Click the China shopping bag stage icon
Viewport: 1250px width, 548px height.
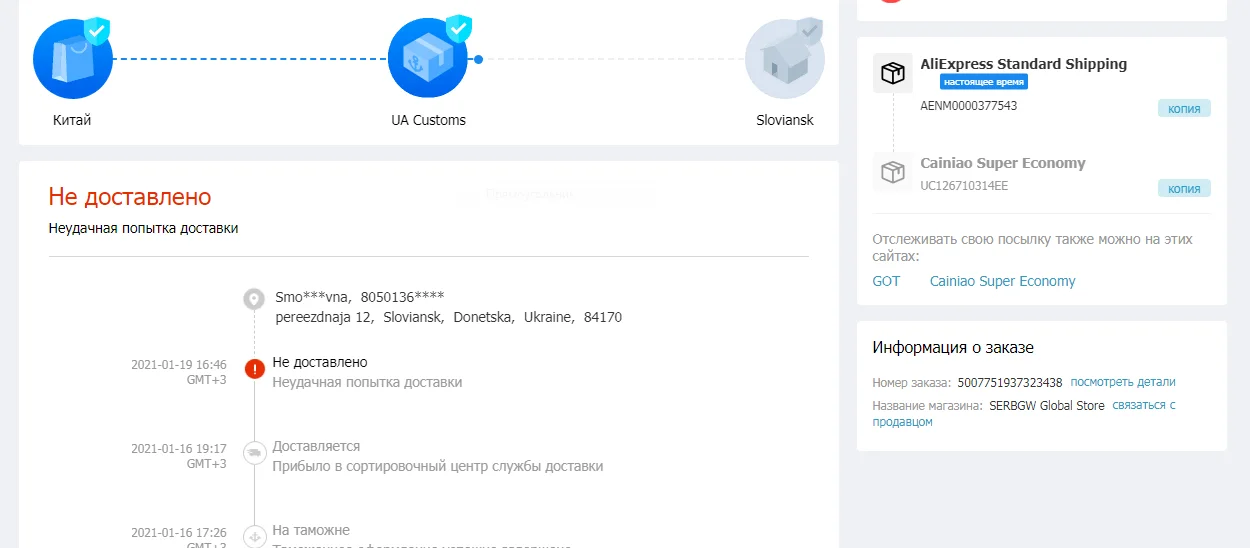(72, 58)
